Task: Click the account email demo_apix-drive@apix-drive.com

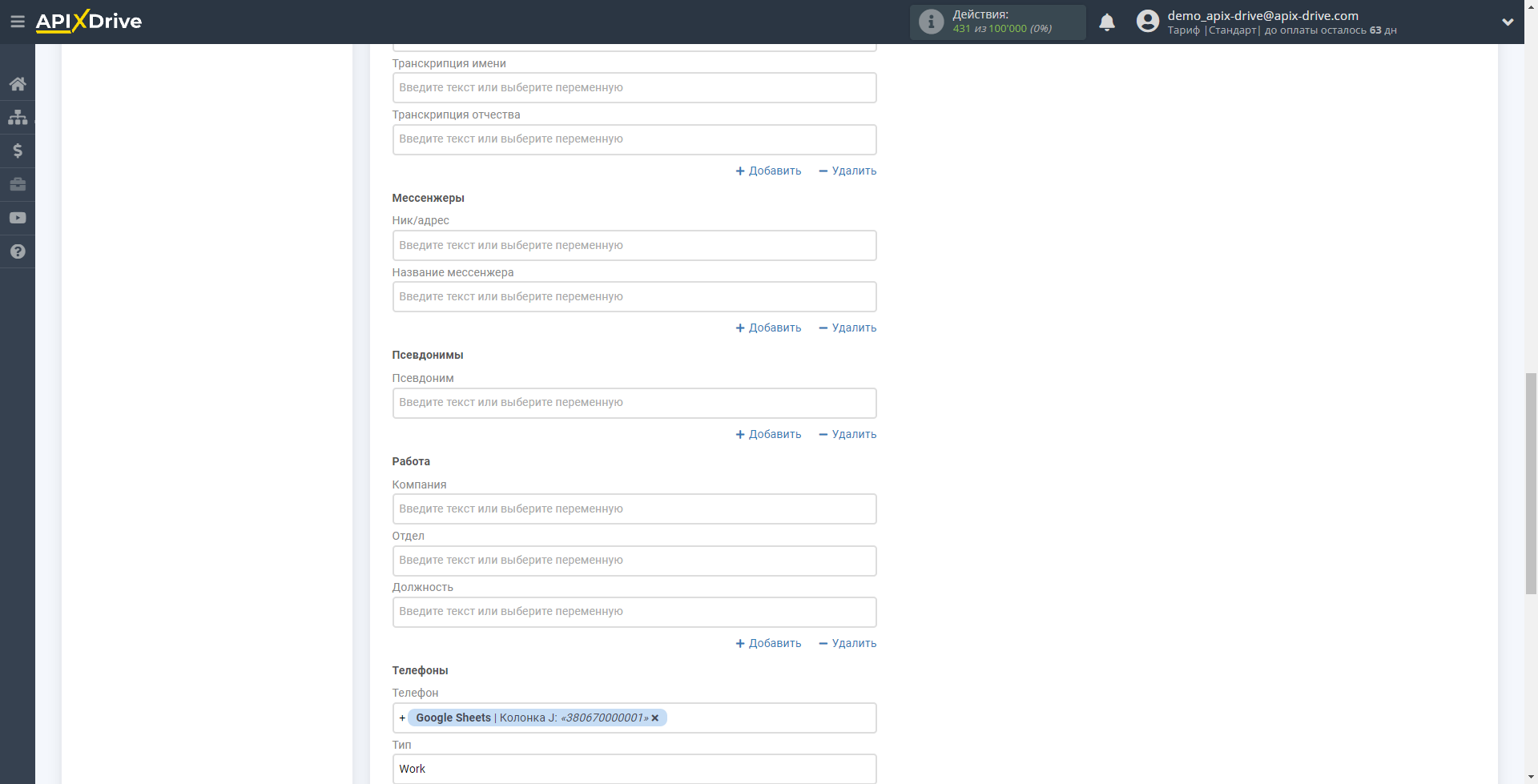Action: click(1262, 15)
